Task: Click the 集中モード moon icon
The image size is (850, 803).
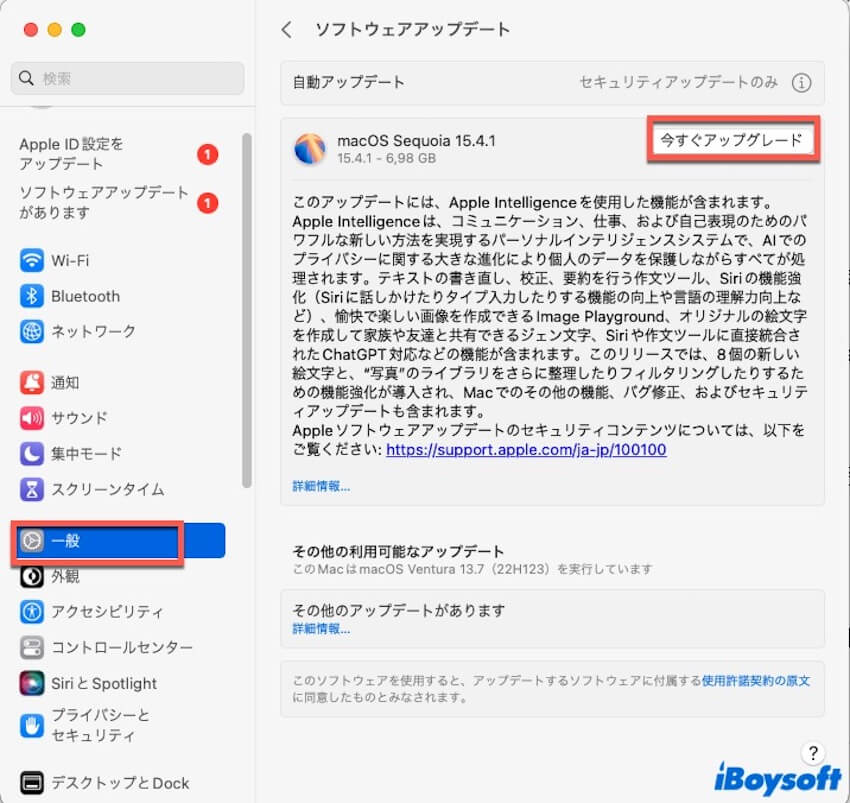Action: 32,454
